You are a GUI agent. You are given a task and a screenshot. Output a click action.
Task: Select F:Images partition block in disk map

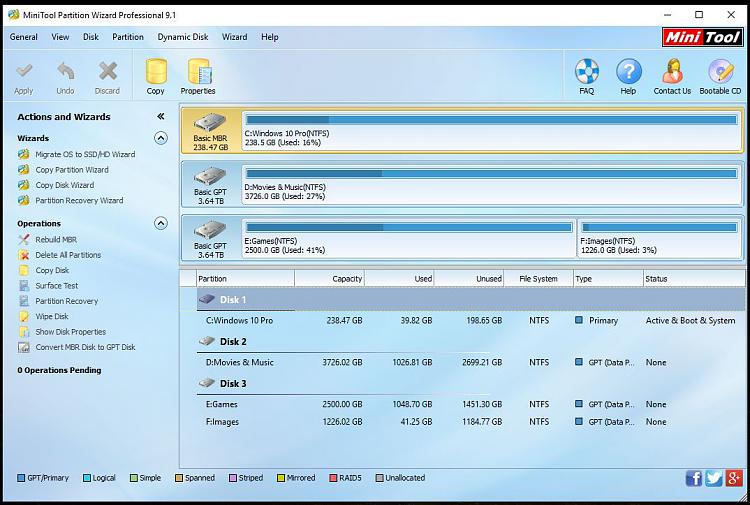tap(660, 238)
